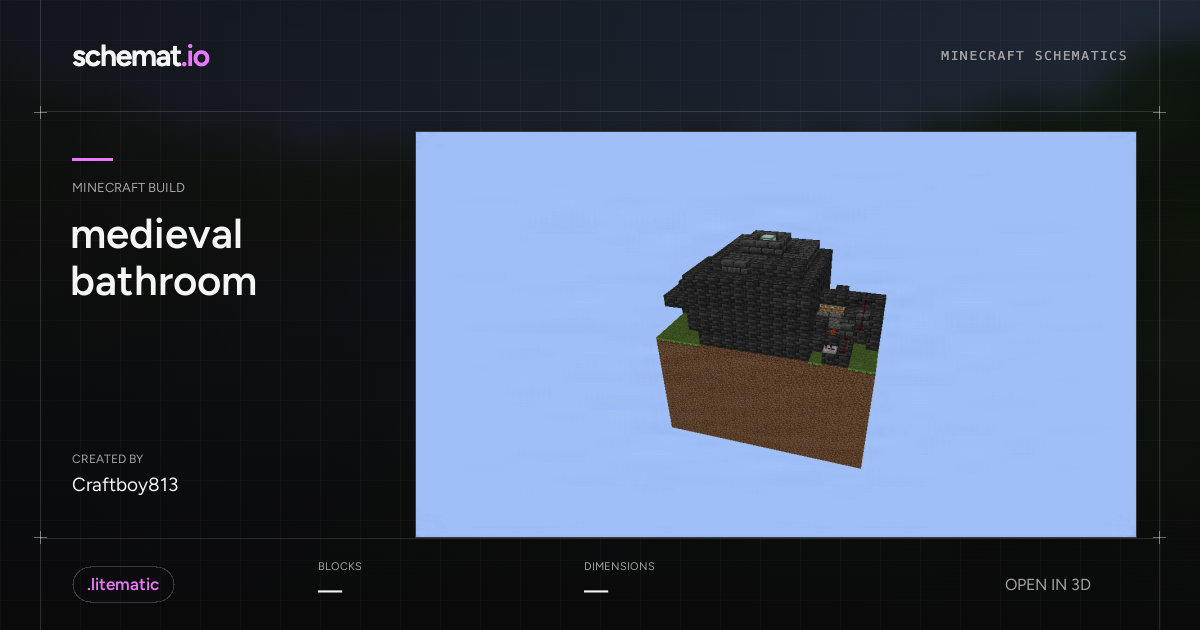
Task: Click the medieval bathroom title
Action: [x=164, y=258]
